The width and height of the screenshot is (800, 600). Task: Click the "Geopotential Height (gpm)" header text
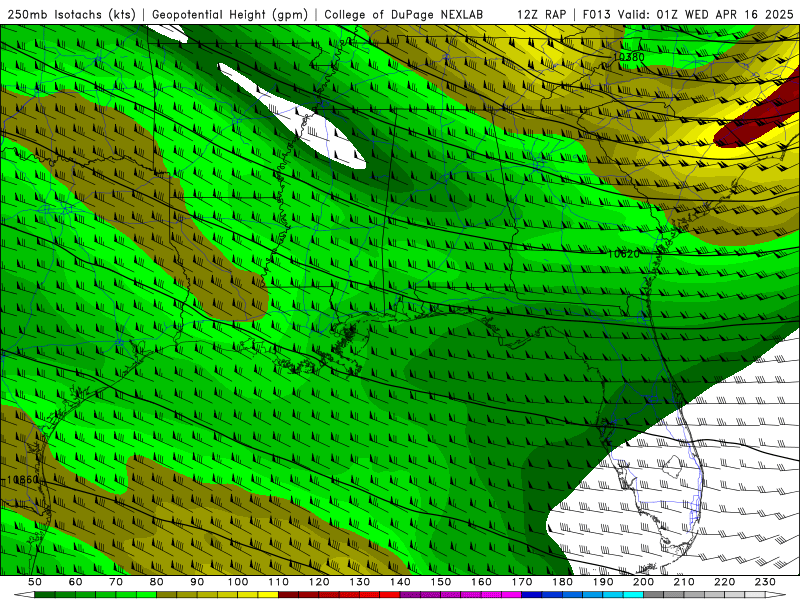230,14
